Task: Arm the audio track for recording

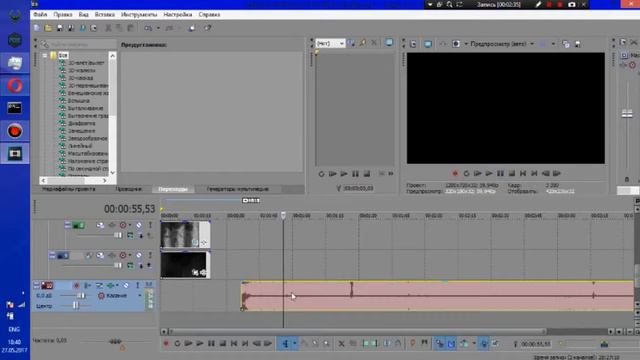Action: point(76,285)
